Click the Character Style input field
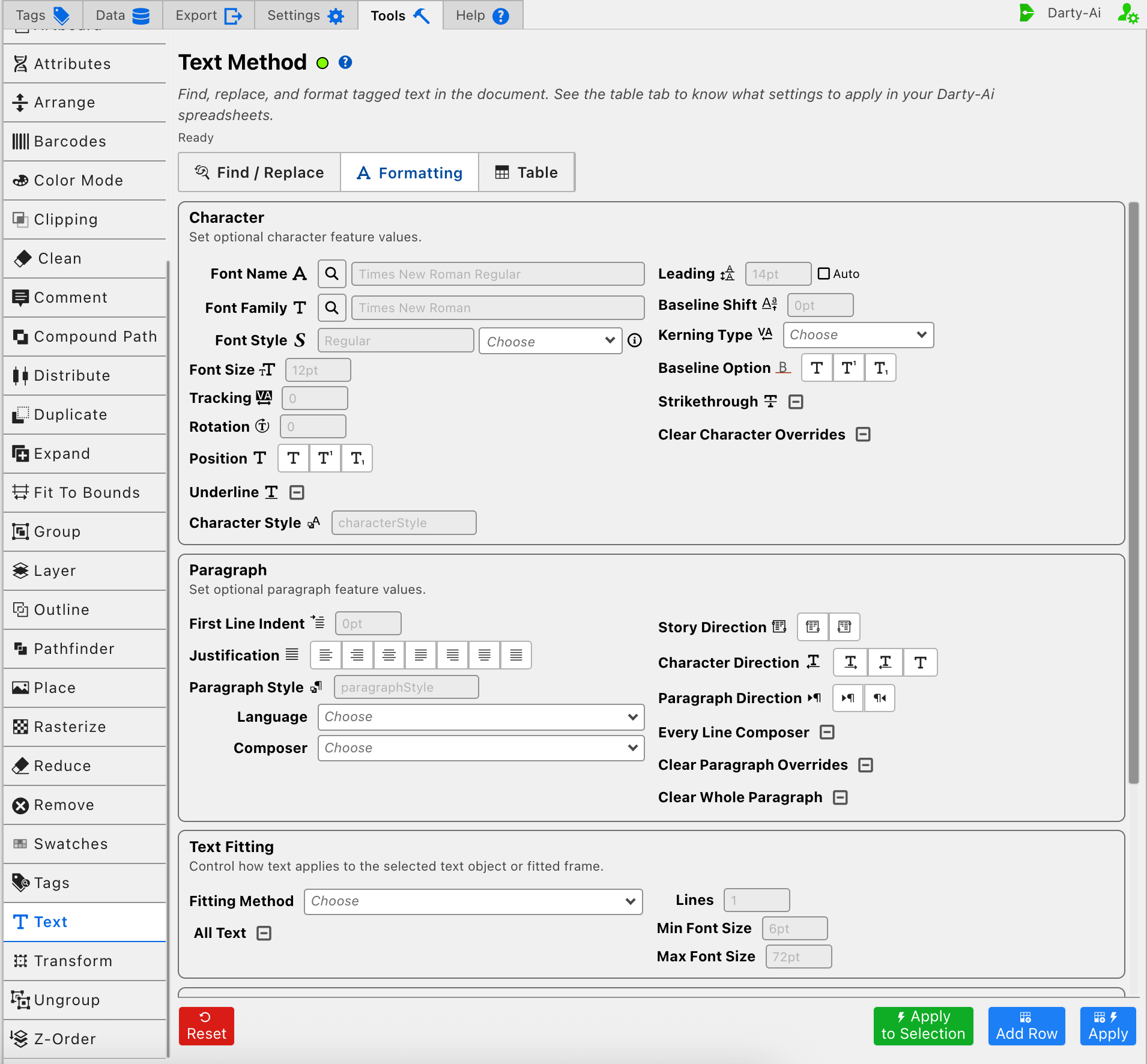Image resolution: width=1147 pixels, height=1064 pixels. pos(404,523)
